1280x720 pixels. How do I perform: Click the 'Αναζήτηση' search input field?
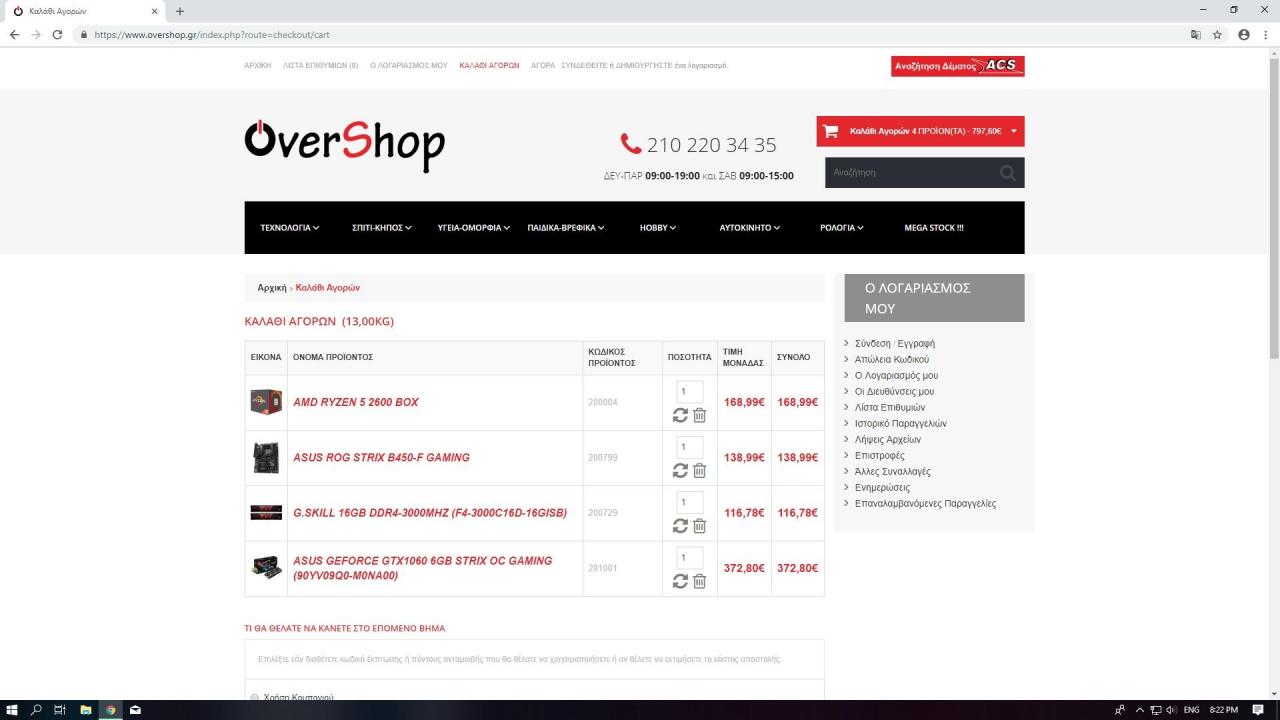pos(910,173)
